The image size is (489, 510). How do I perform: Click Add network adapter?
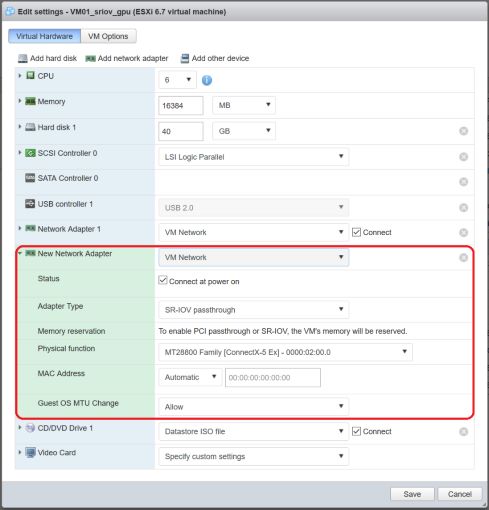[127, 58]
